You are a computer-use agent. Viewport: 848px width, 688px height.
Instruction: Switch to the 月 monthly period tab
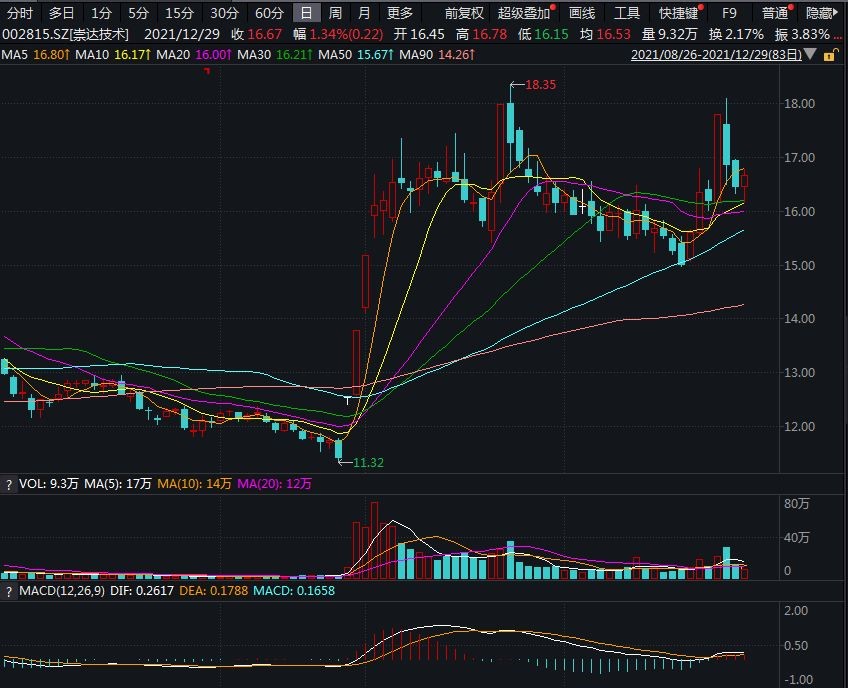coord(364,13)
